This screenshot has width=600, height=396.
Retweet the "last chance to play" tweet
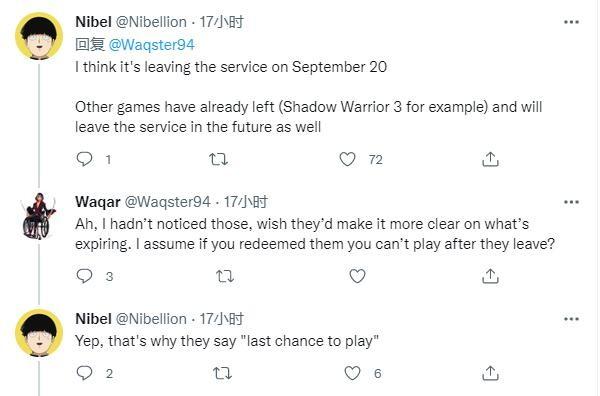(222, 373)
